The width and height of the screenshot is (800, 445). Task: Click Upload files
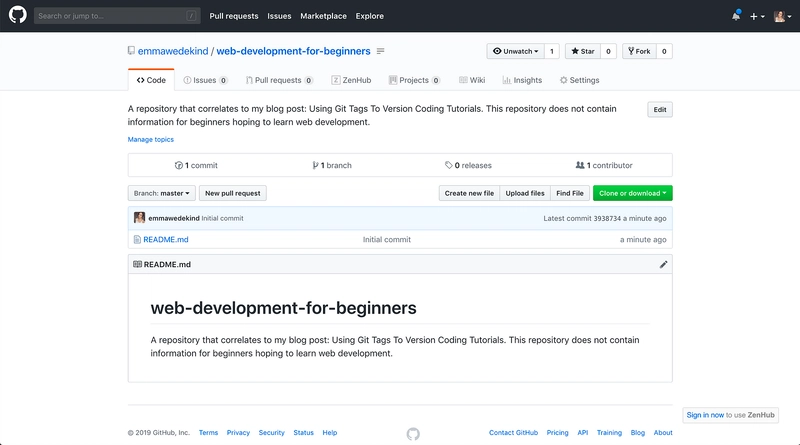coord(525,193)
